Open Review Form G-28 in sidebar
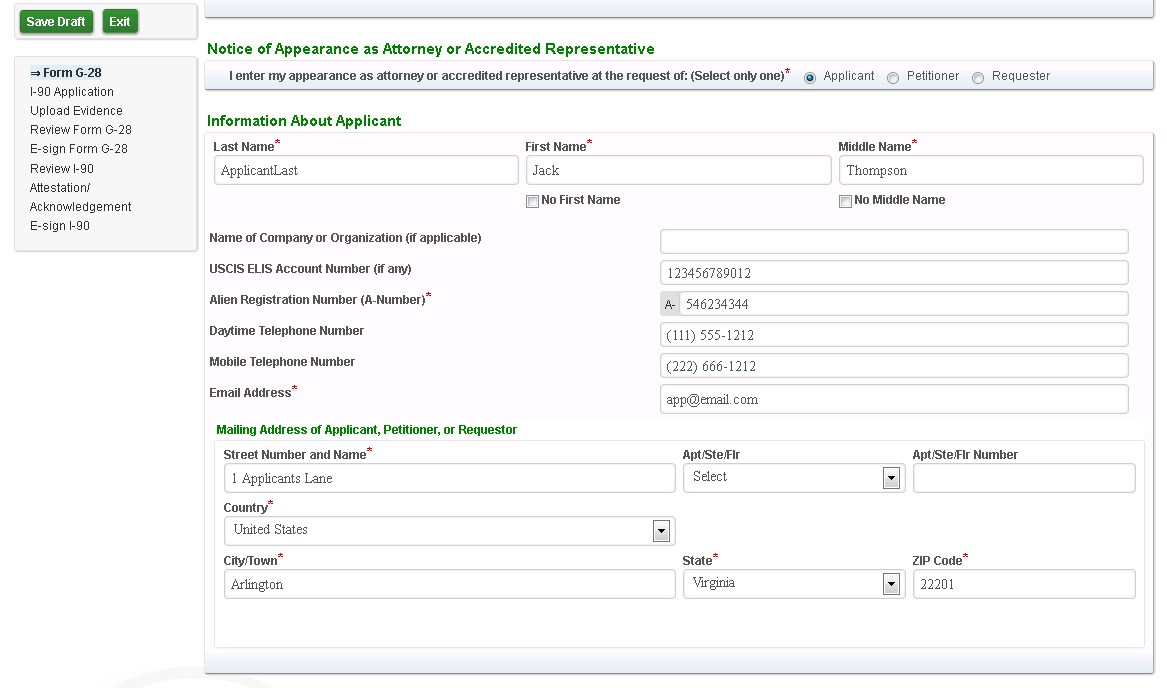Image resolution: width=1167 pixels, height=688 pixels. tap(81, 130)
